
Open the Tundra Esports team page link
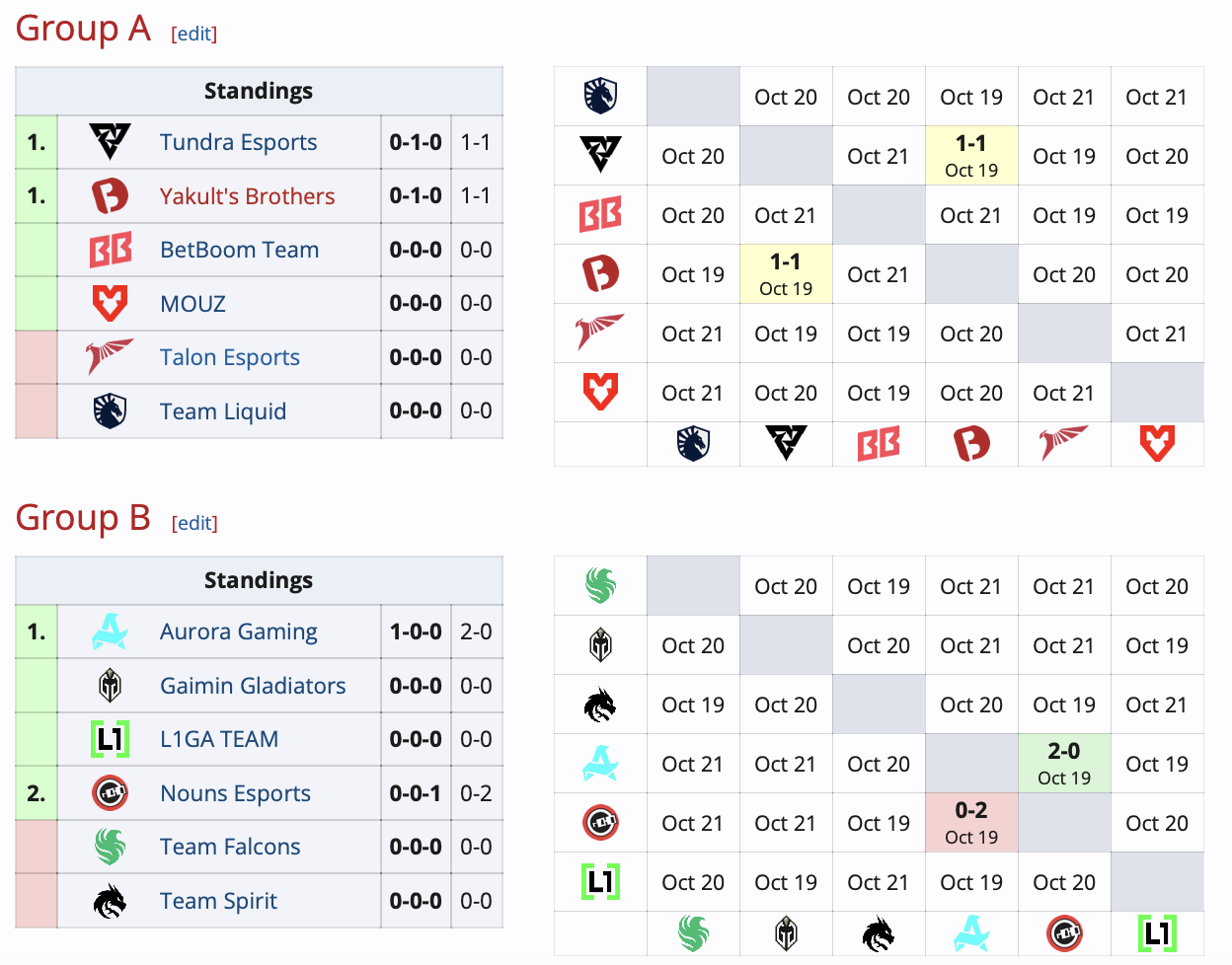click(x=238, y=142)
